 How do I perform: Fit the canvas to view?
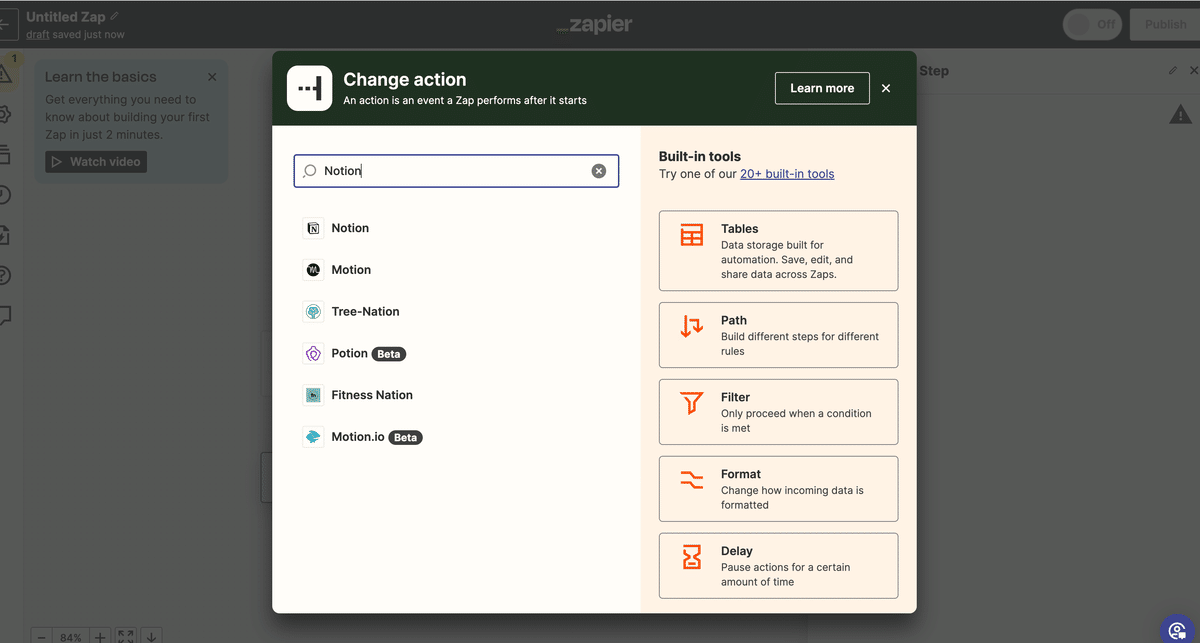point(126,636)
